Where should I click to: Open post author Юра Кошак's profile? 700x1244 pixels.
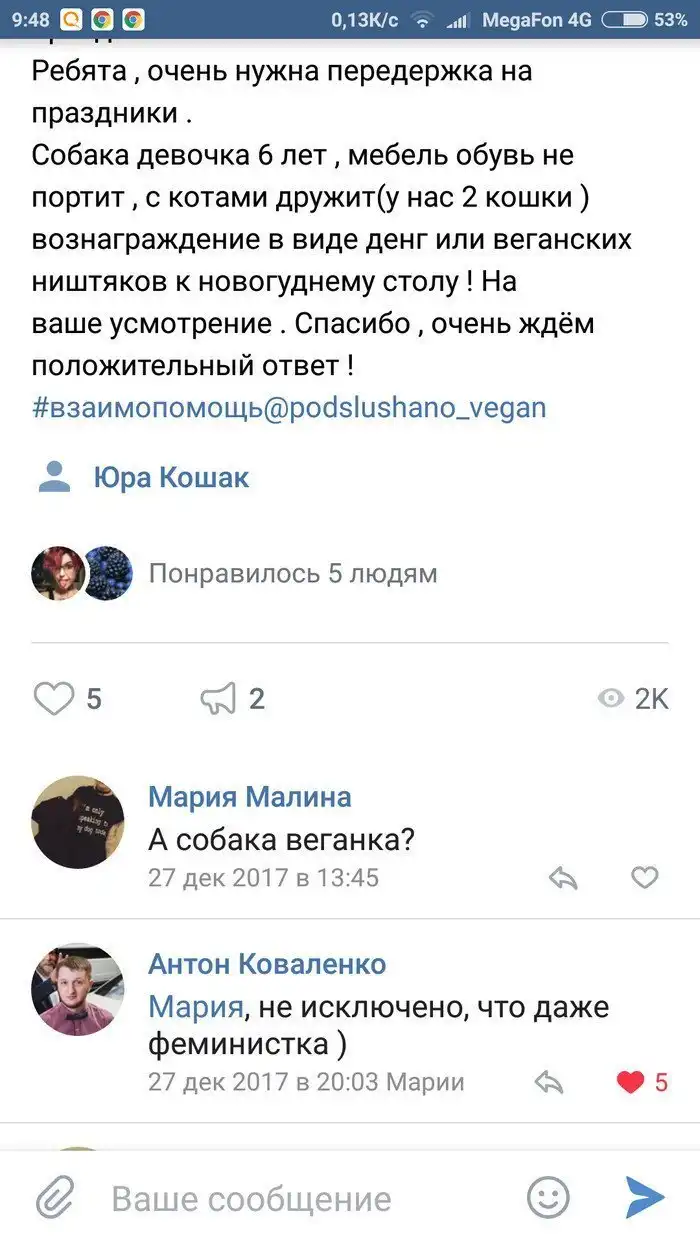click(171, 478)
